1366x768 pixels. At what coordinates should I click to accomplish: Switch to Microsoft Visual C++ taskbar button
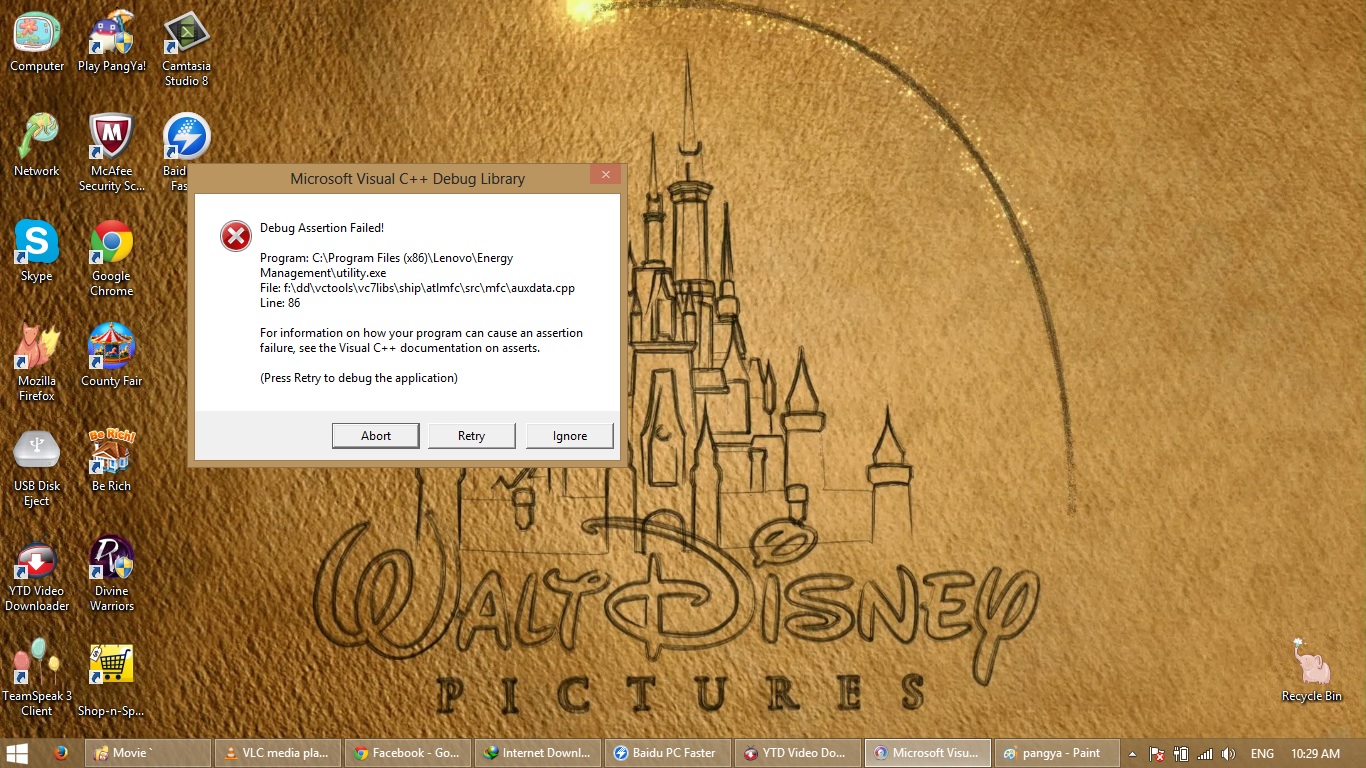click(x=927, y=753)
